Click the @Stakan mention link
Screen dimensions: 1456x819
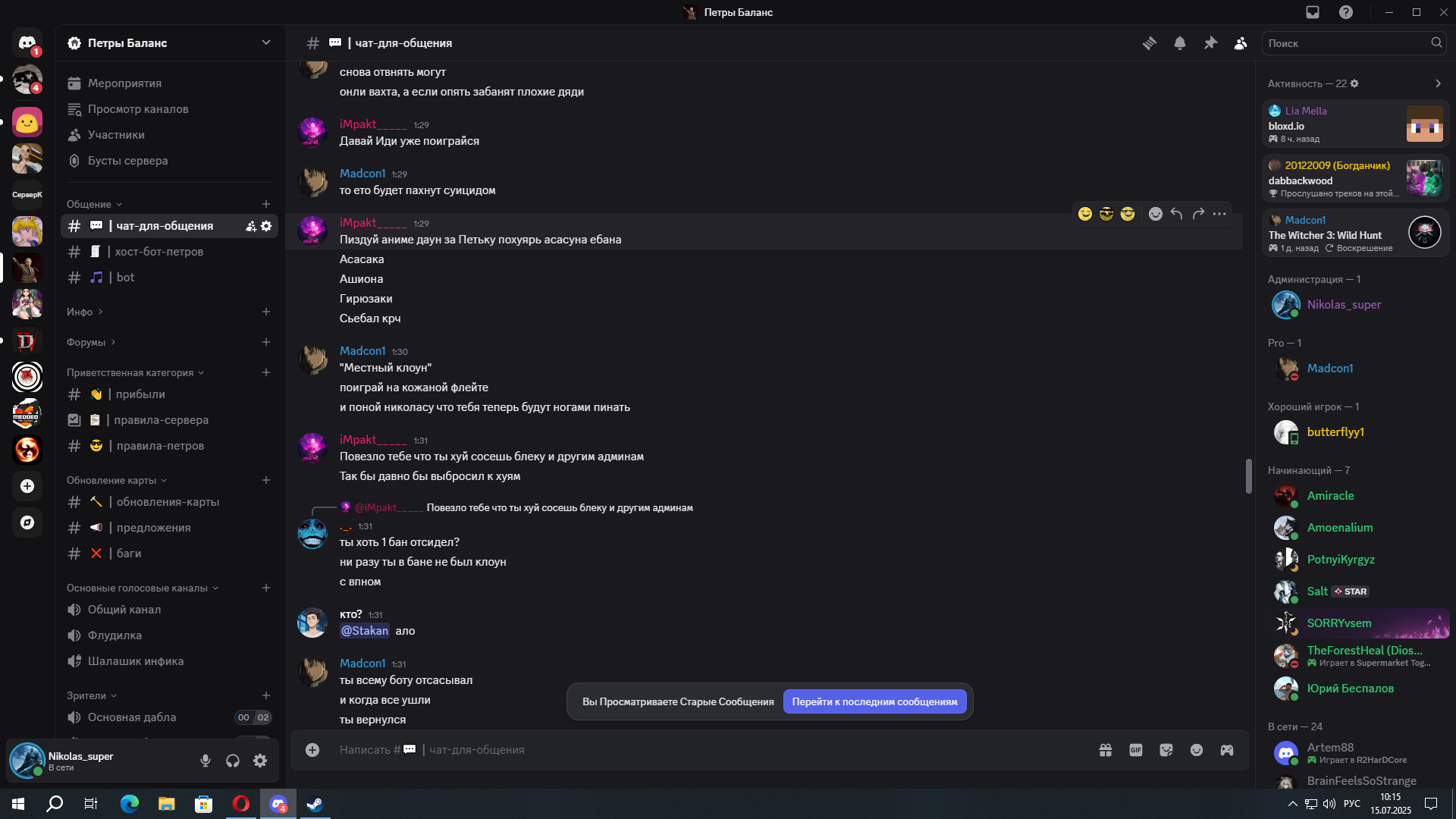coord(365,631)
